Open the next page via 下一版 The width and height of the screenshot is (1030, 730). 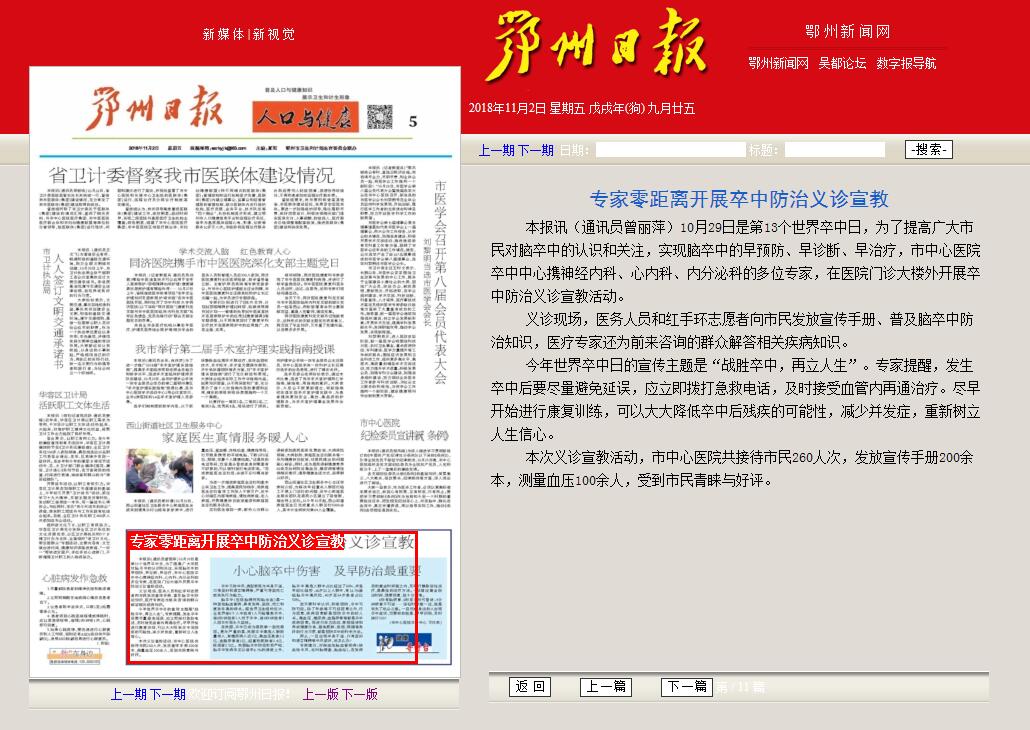(x=360, y=695)
